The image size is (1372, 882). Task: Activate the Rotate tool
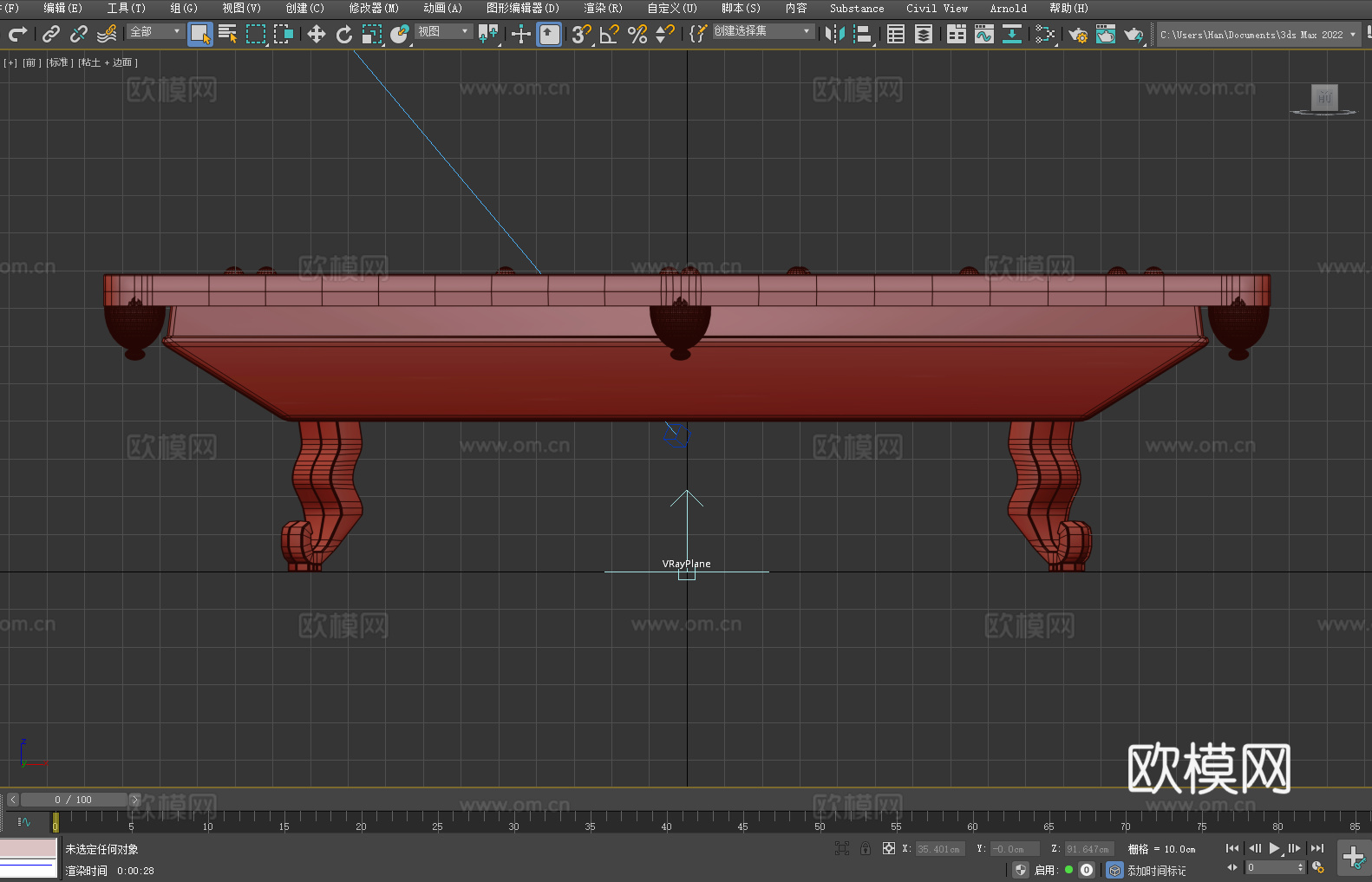(344, 34)
